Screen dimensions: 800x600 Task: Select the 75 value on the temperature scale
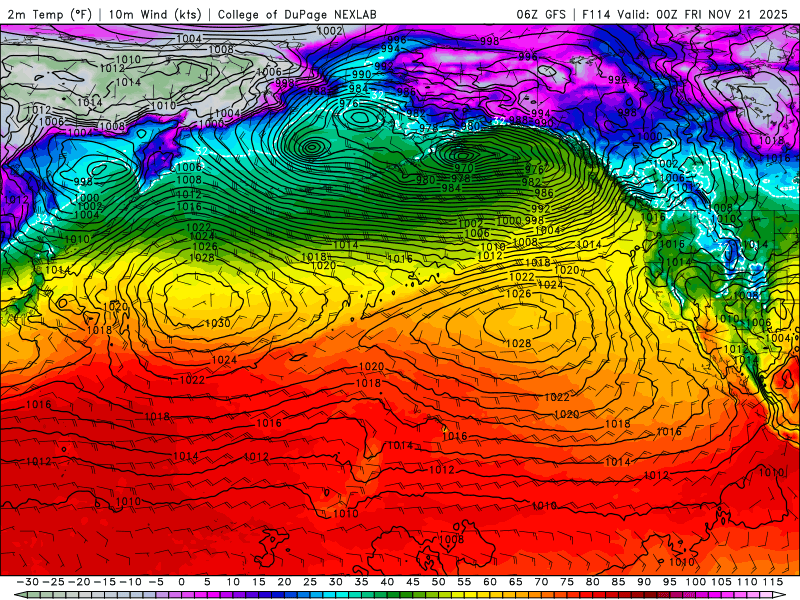coord(567,582)
